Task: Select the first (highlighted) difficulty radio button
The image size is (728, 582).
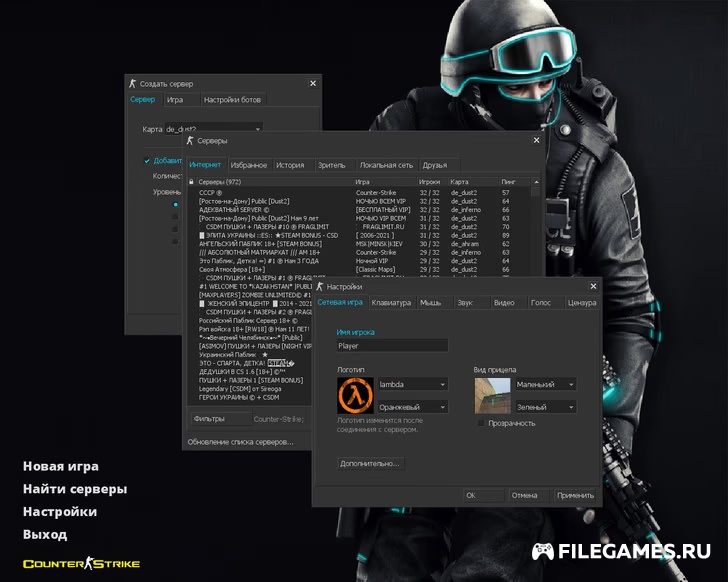Action: [175, 204]
